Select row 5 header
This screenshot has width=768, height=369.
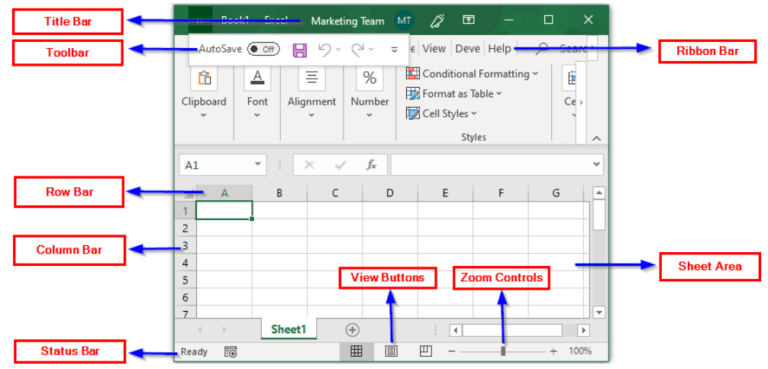(x=186, y=280)
